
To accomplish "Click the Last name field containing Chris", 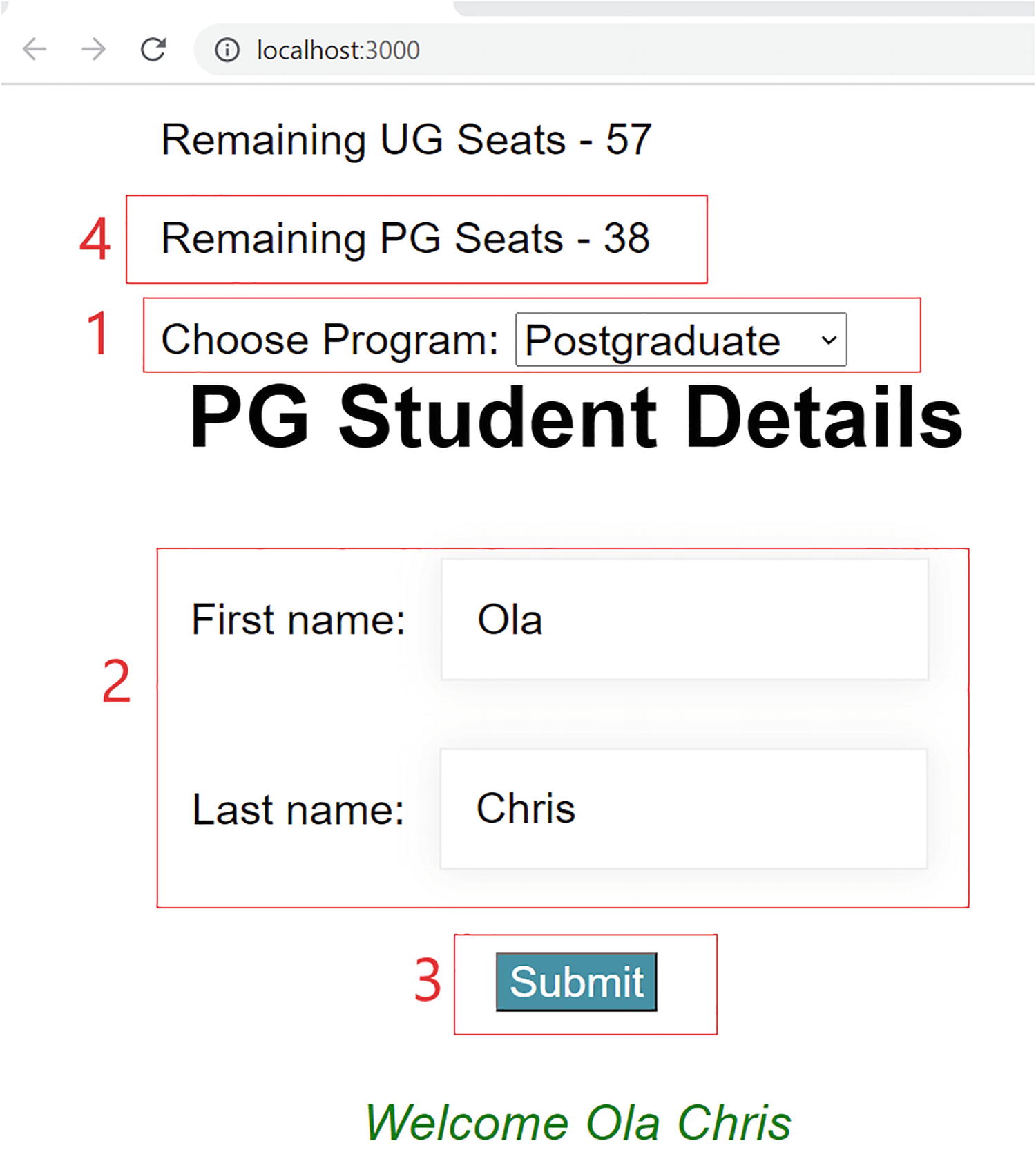I will pyautogui.click(x=684, y=809).
